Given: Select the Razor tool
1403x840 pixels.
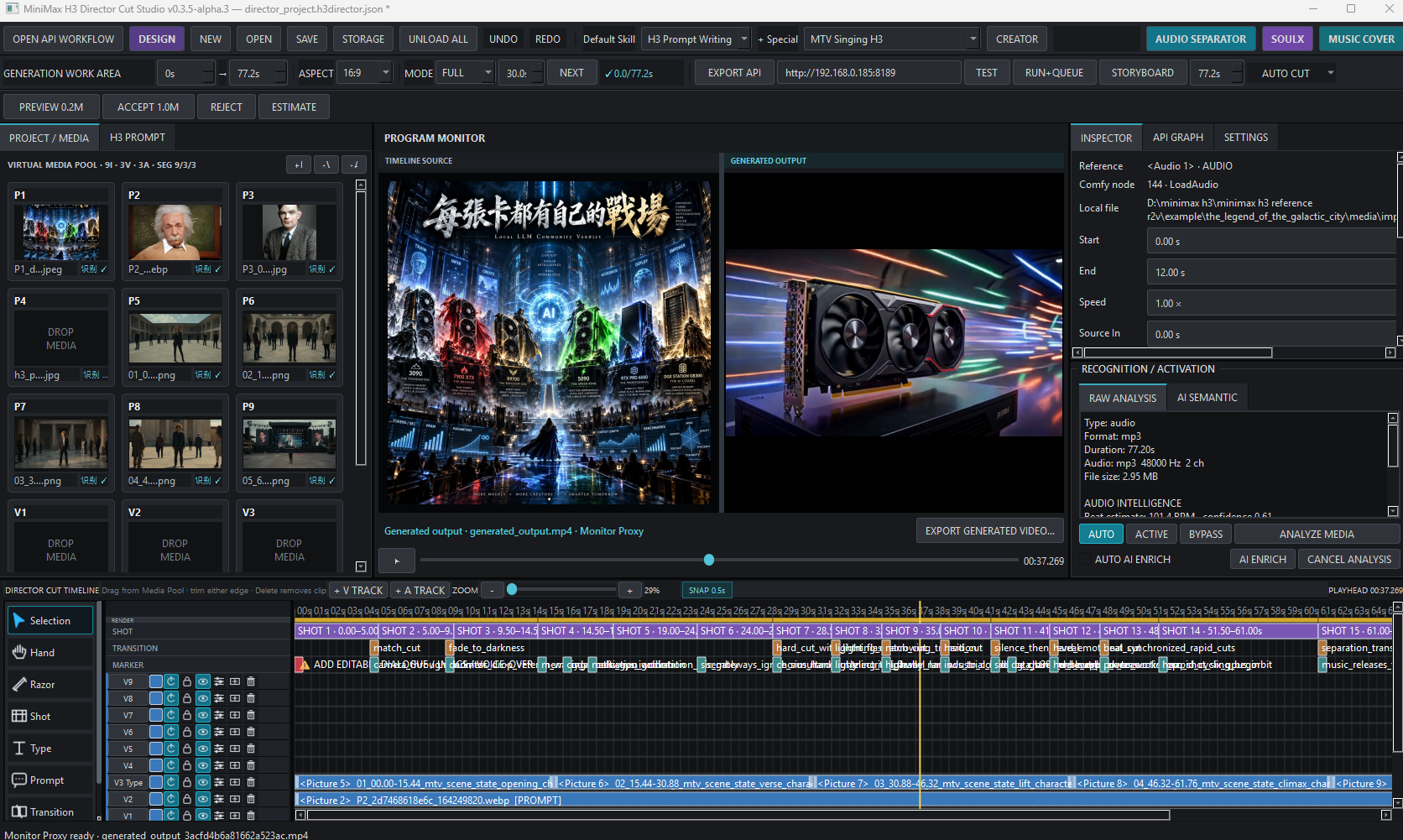Looking at the screenshot, I should pyautogui.click(x=50, y=685).
